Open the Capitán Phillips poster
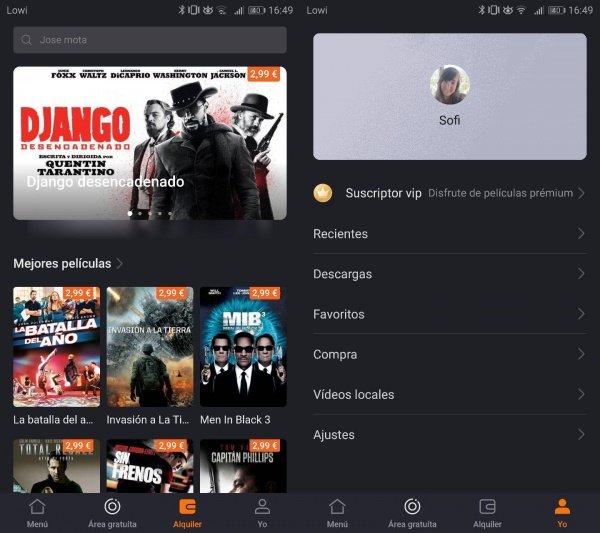The height and width of the screenshot is (533, 600). (x=243, y=466)
